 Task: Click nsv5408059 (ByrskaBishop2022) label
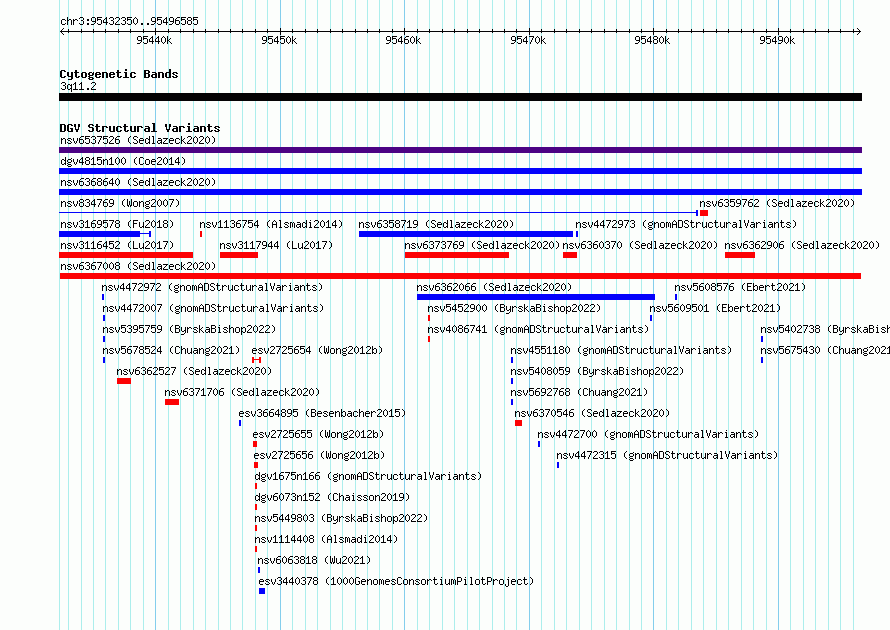(x=597, y=371)
